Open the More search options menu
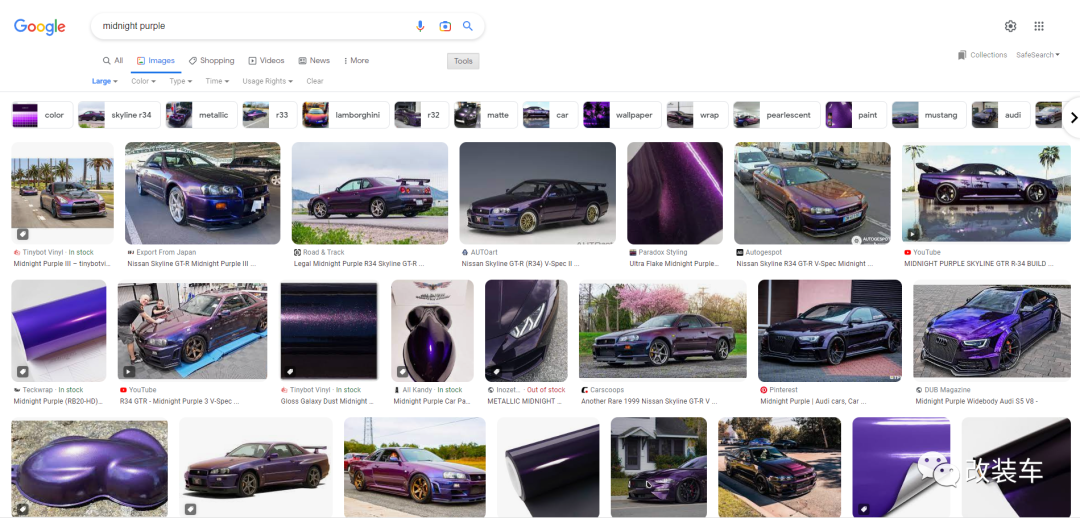This screenshot has height=519, width=1080. [356, 61]
